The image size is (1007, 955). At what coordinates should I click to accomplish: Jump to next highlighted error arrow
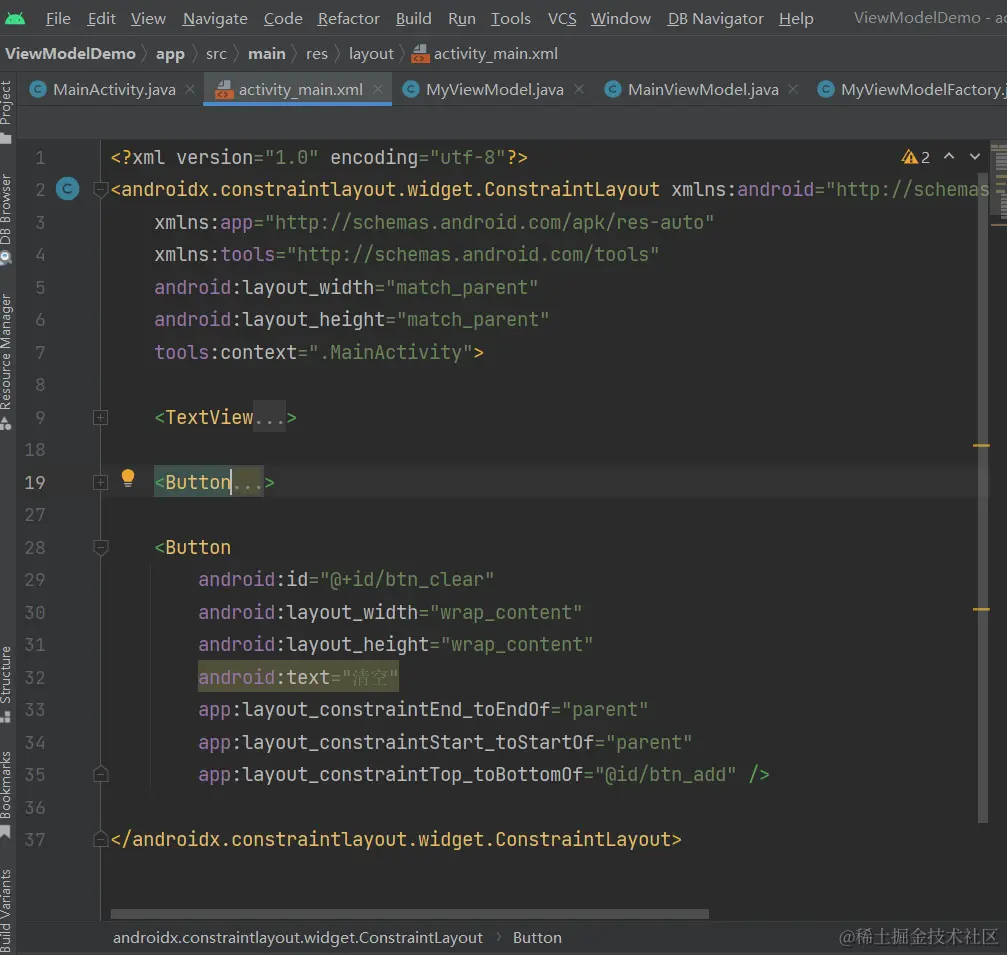(x=974, y=157)
